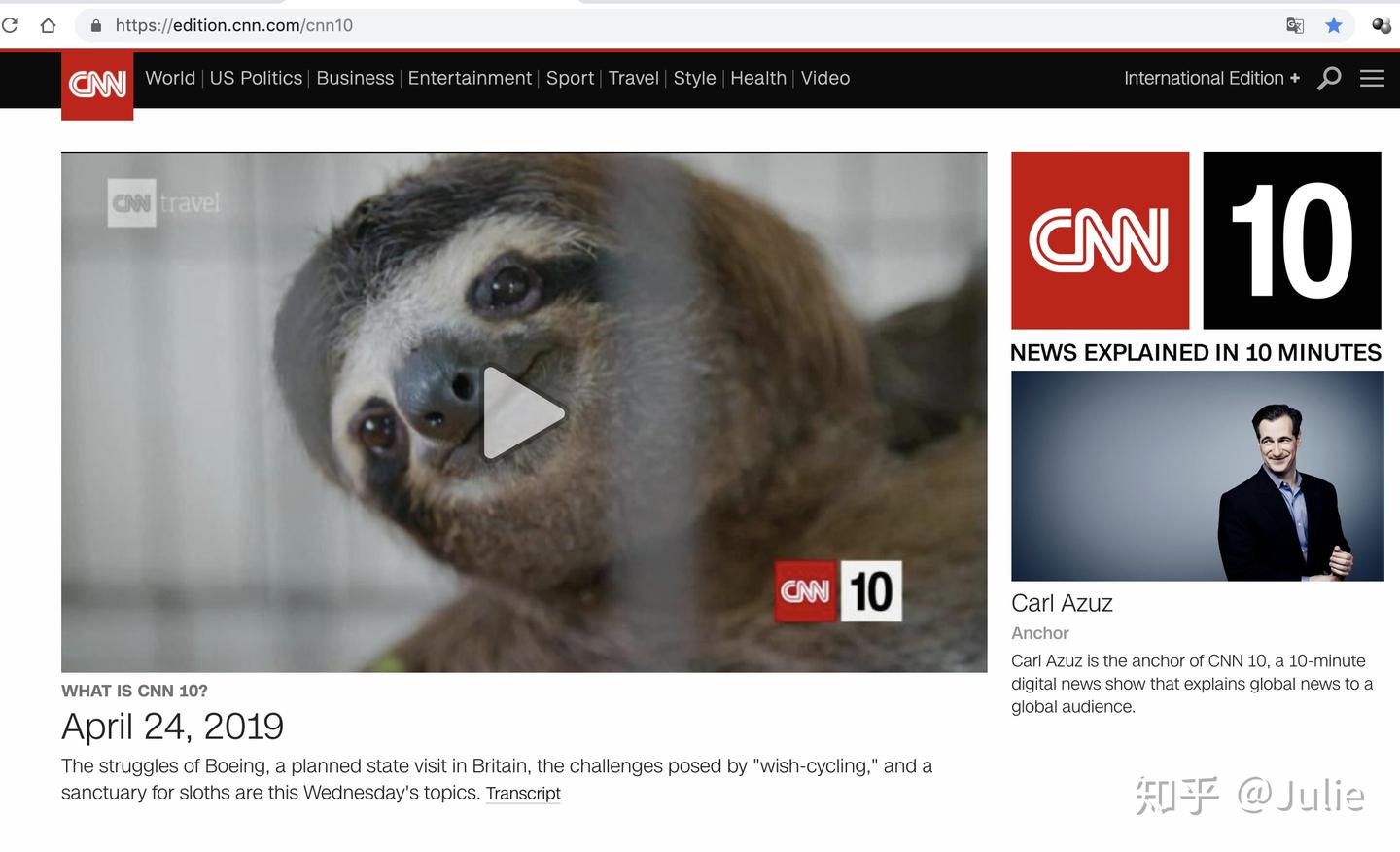1400x852 pixels.
Task: Click the user profile avatar icon
Action: (x=1380, y=25)
